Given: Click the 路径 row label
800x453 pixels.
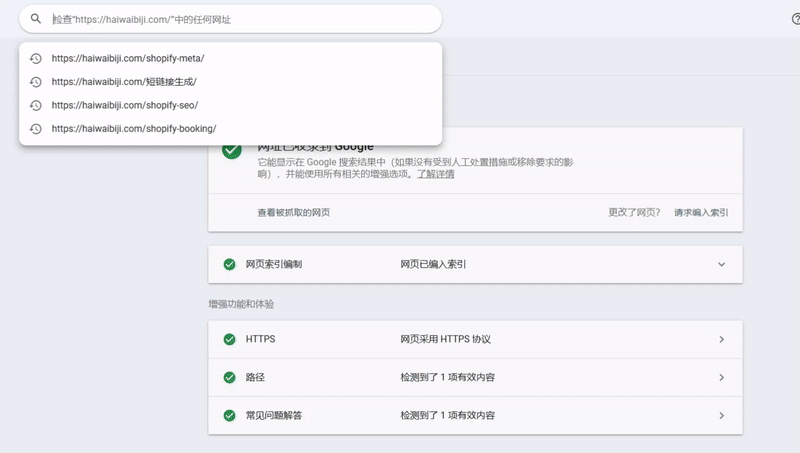Looking at the screenshot, I should (255, 378).
